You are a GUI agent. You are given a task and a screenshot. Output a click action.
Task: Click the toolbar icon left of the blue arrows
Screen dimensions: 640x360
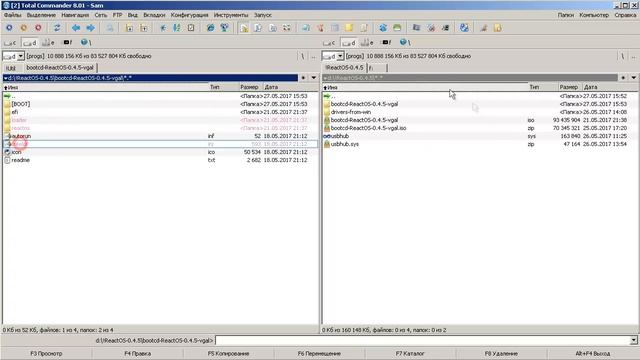57,28
